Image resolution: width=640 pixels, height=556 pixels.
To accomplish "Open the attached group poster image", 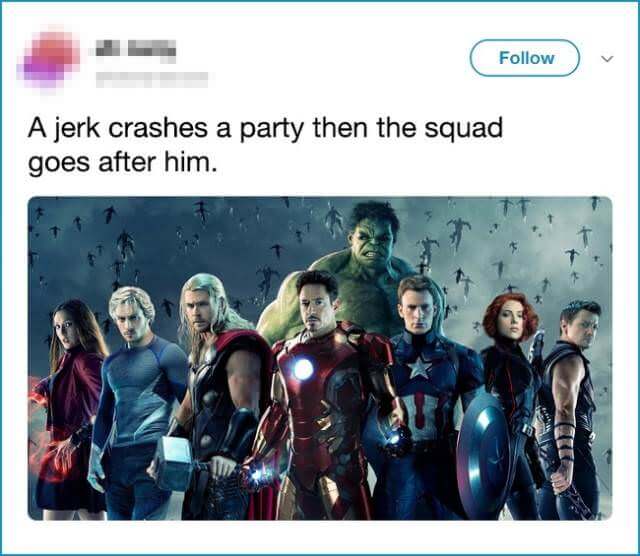I will 320,358.
